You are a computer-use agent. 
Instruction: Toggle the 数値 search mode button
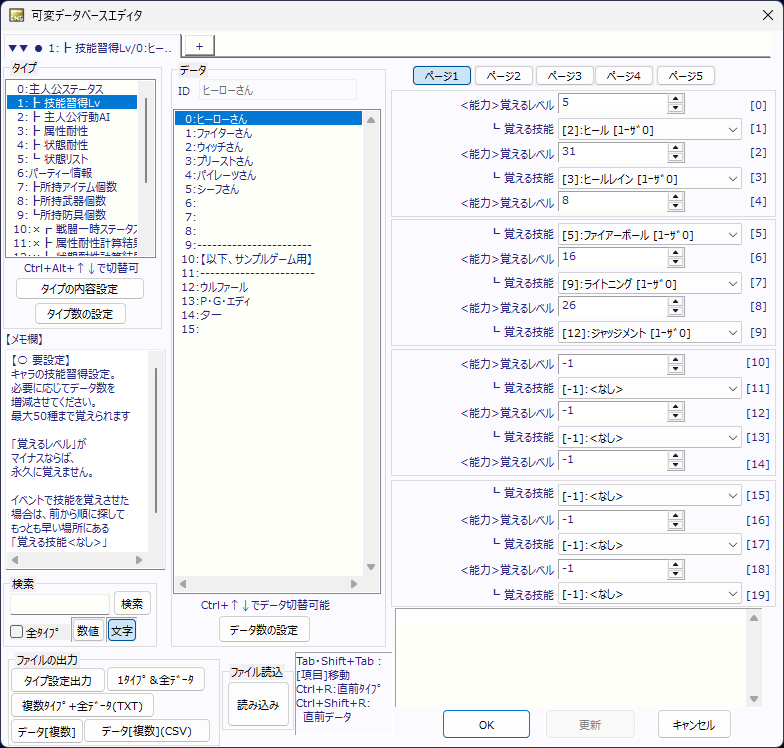click(88, 631)
